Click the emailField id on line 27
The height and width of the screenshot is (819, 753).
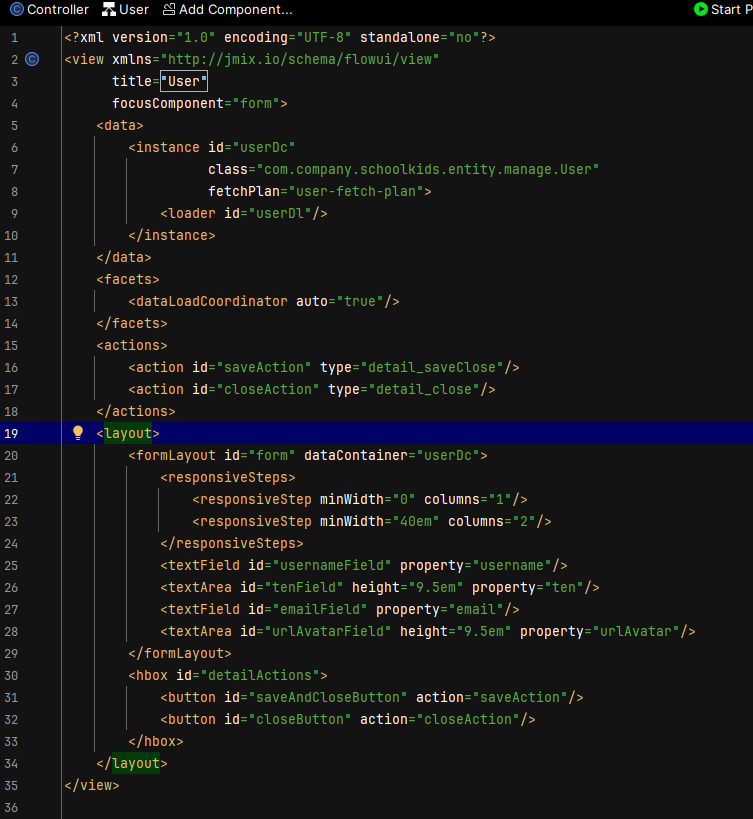(x=320, y=610)
